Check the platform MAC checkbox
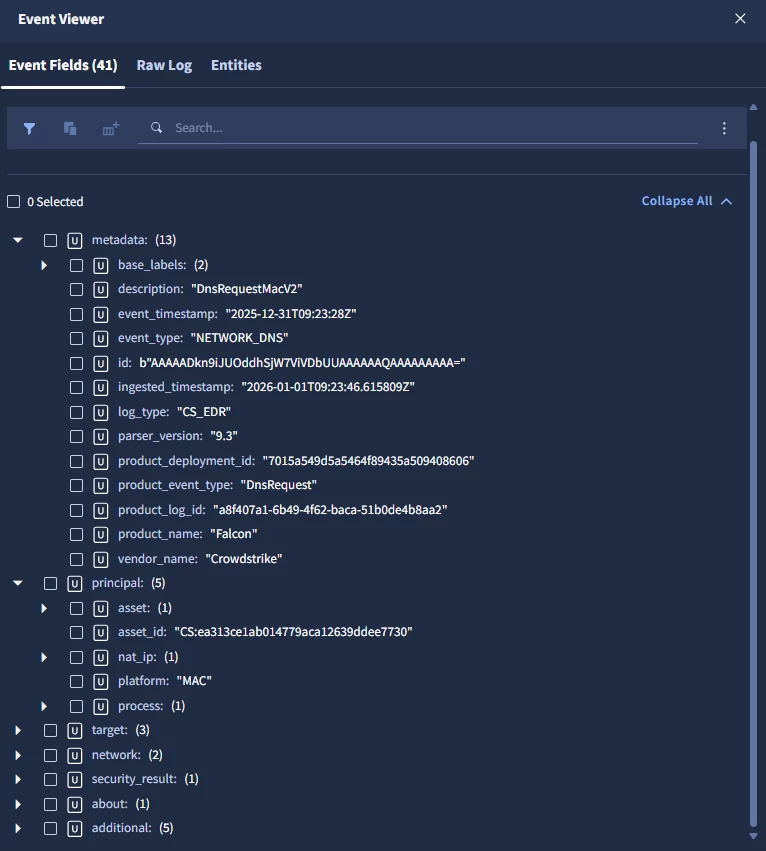This screenshot has height=851, width=766. pyautogui.click(x=77, y=682)
